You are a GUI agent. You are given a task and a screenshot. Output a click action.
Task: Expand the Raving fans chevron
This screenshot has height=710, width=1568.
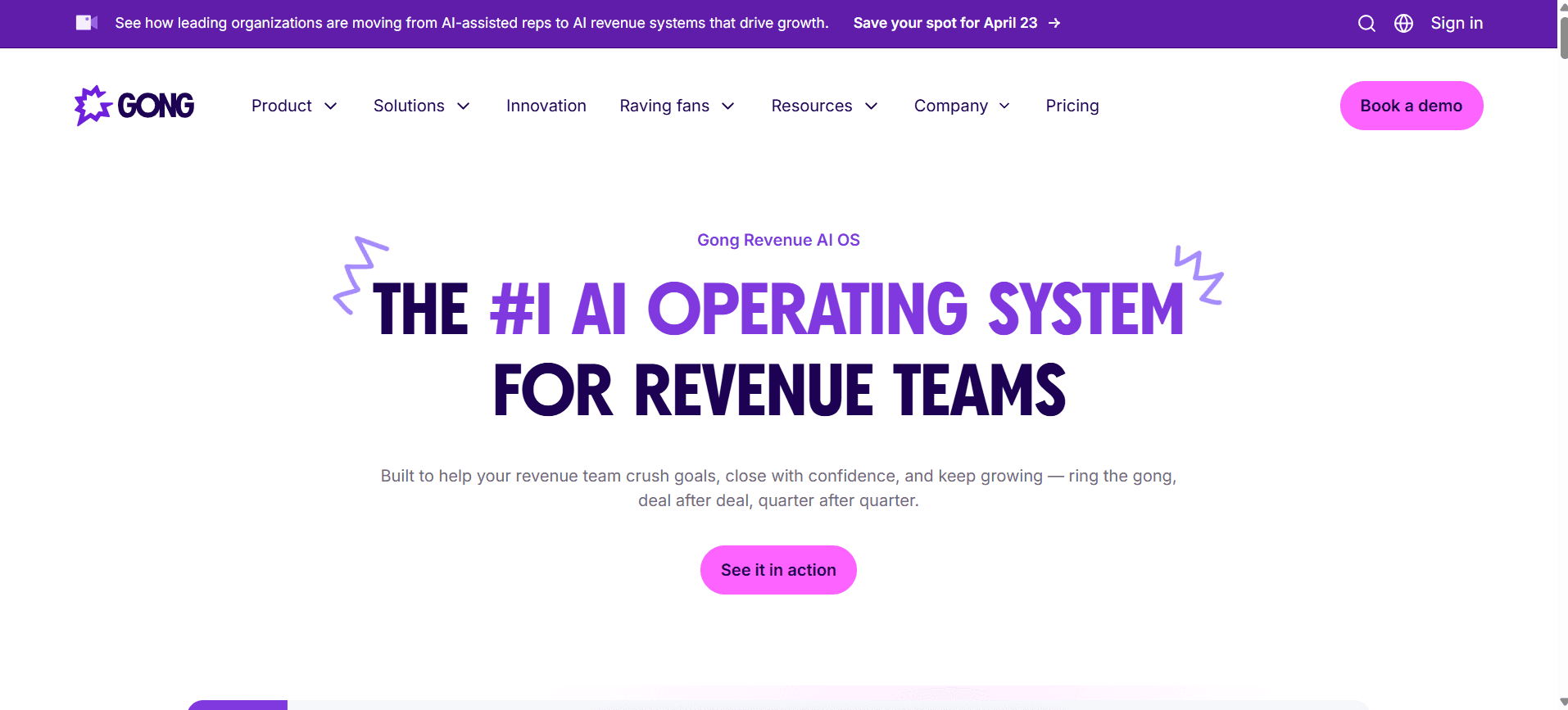click(727, 106)
